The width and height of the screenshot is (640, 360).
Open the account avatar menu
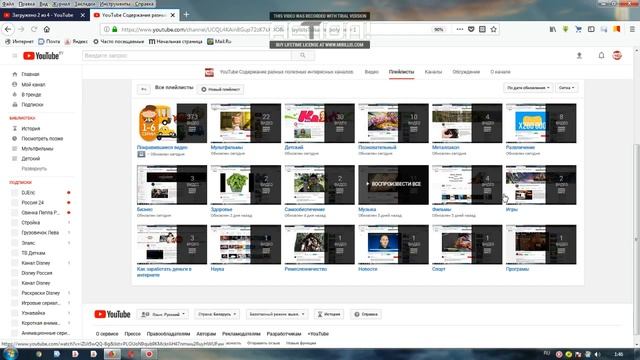coord(617,56)
